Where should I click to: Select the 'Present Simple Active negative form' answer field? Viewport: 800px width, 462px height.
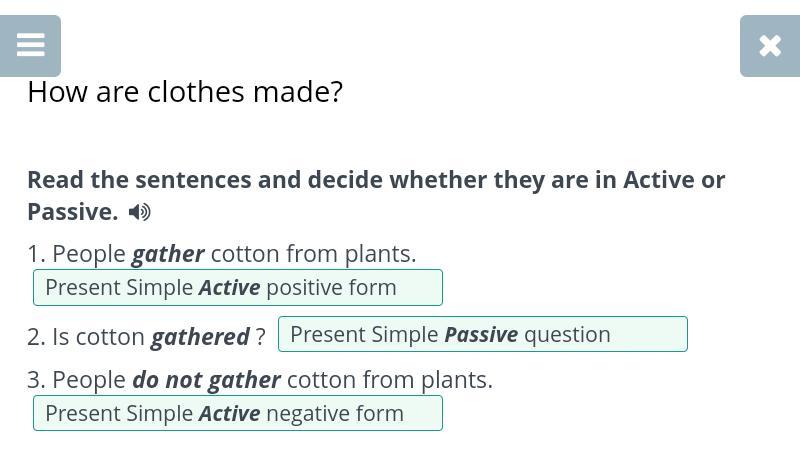237,413
